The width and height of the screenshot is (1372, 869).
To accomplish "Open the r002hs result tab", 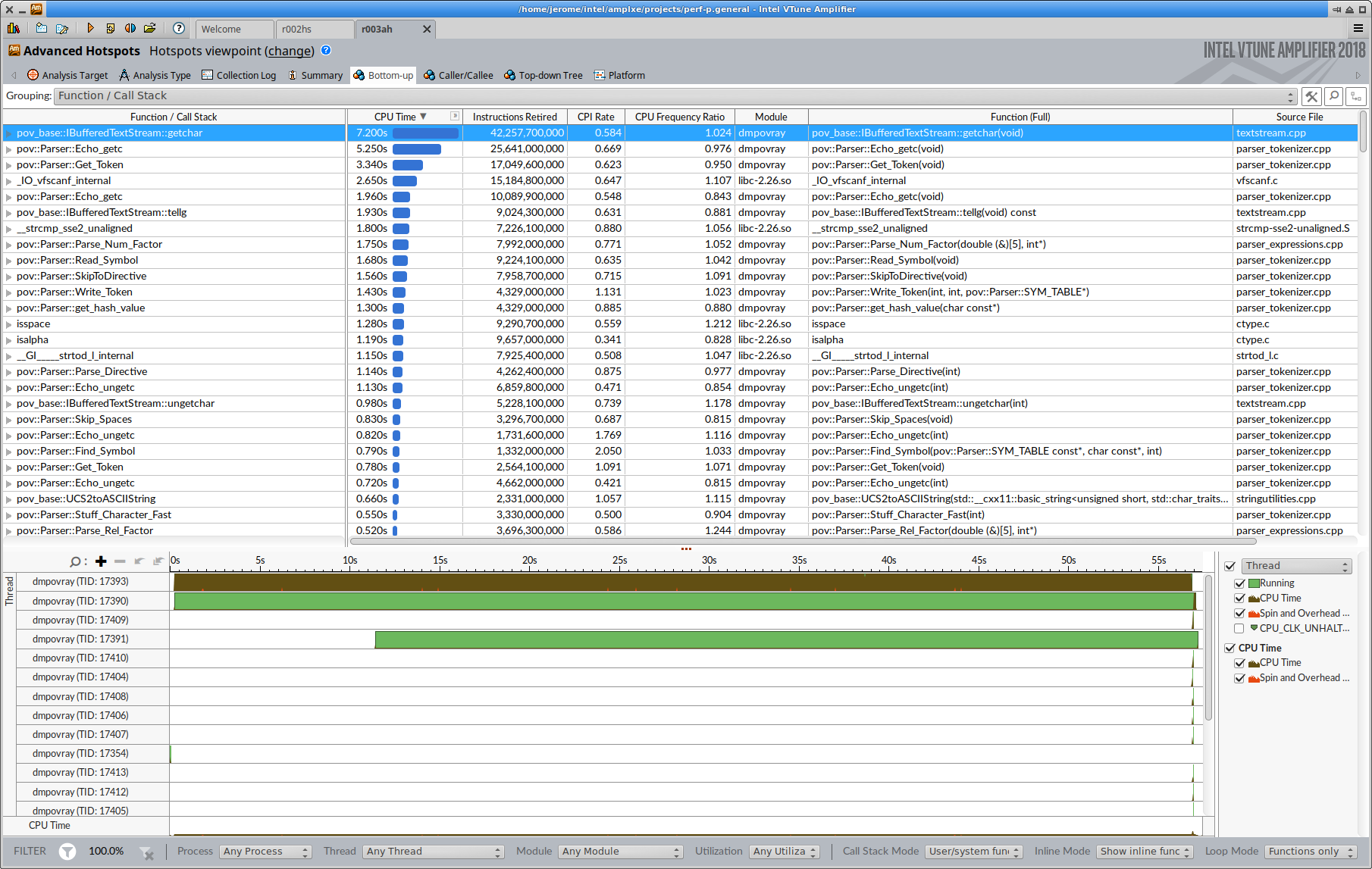I will (x=313, y=29).
